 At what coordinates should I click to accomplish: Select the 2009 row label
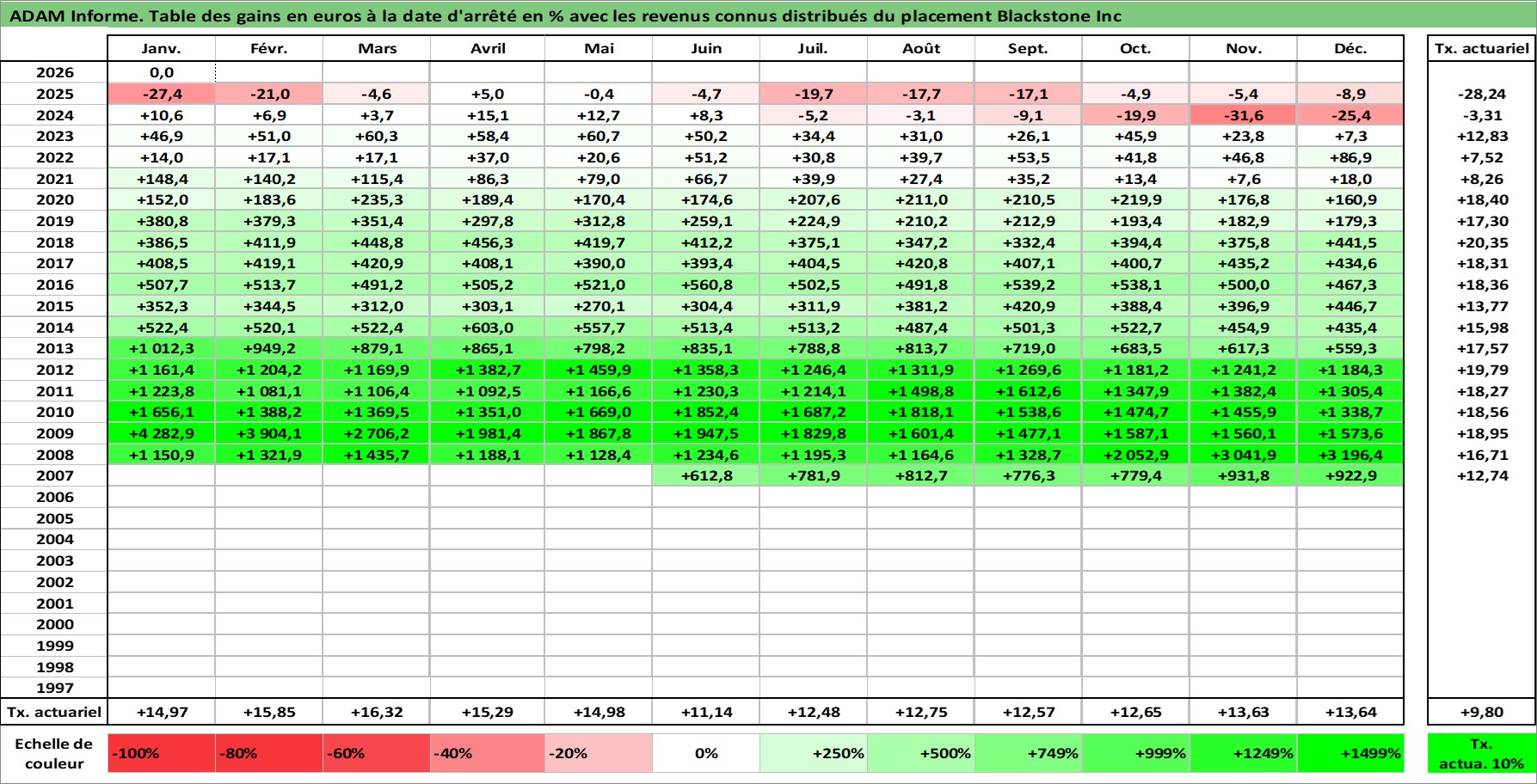pyautogui.click(x=54, y=434)
